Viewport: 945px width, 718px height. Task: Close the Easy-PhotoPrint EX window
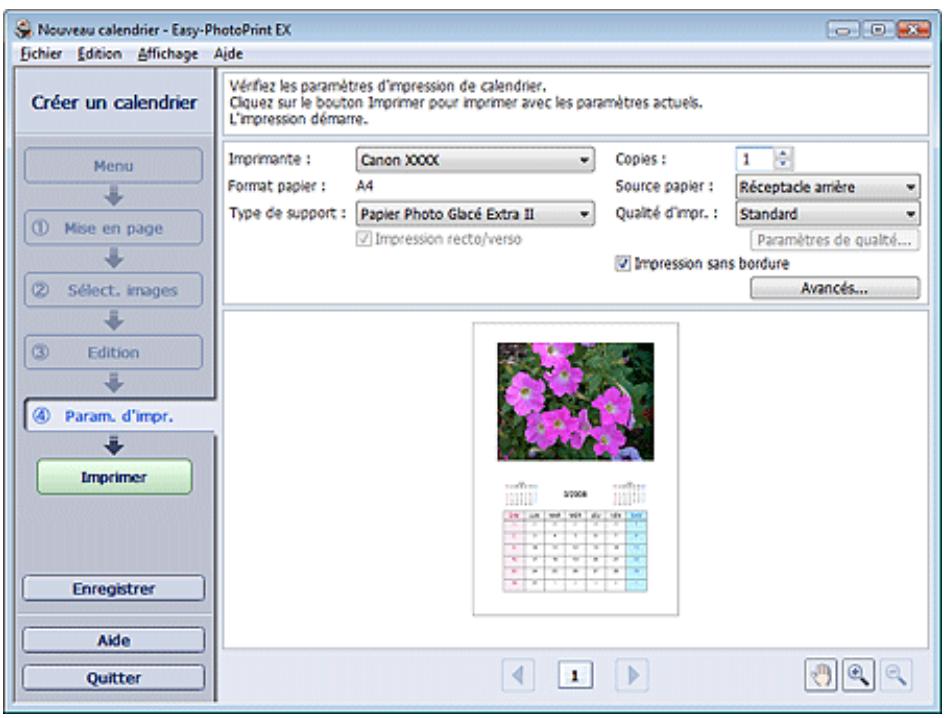pyautogui.click(x=913, y=29)
